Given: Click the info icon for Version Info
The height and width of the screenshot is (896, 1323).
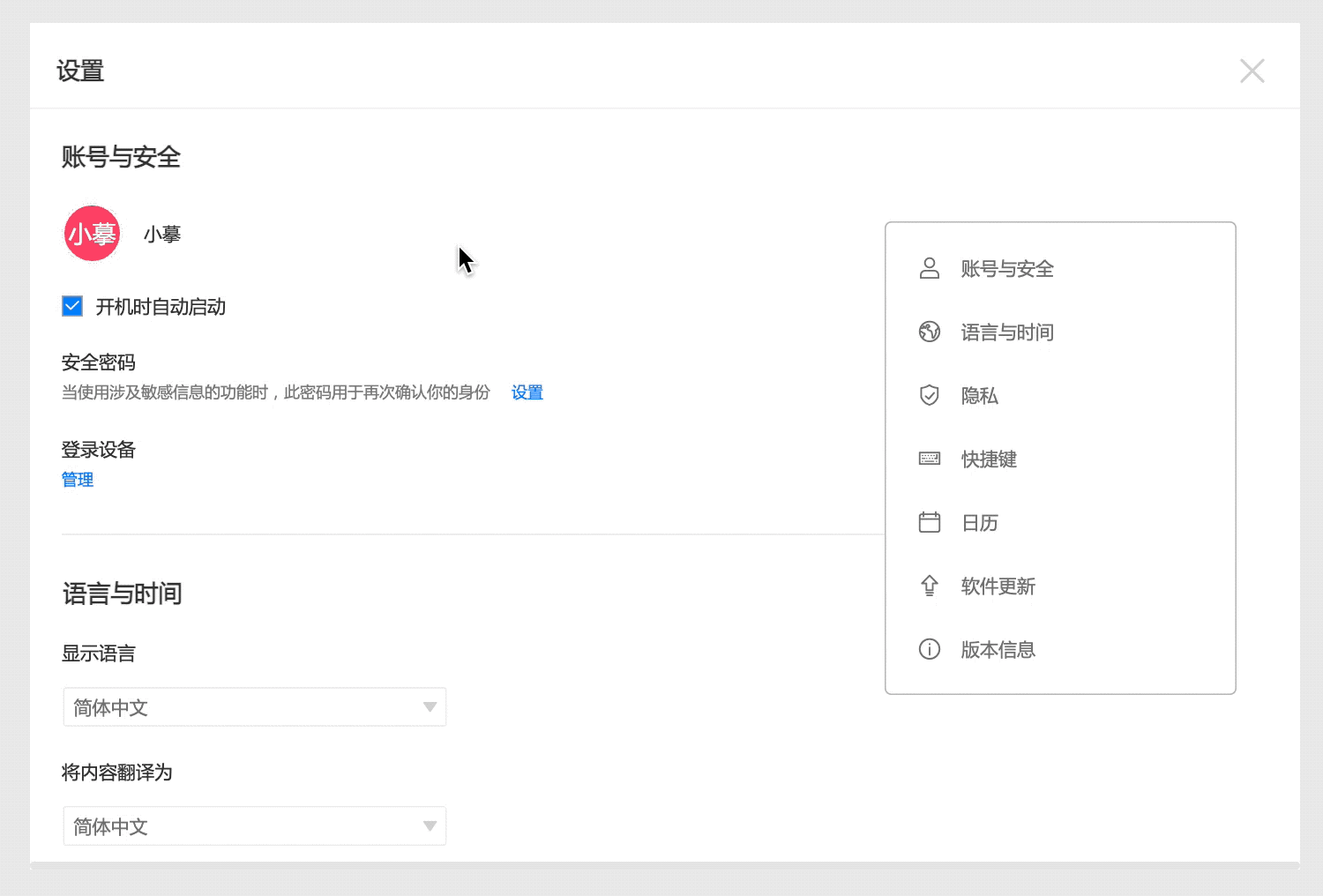Looking at the screenshot, I should pos(929,649).
